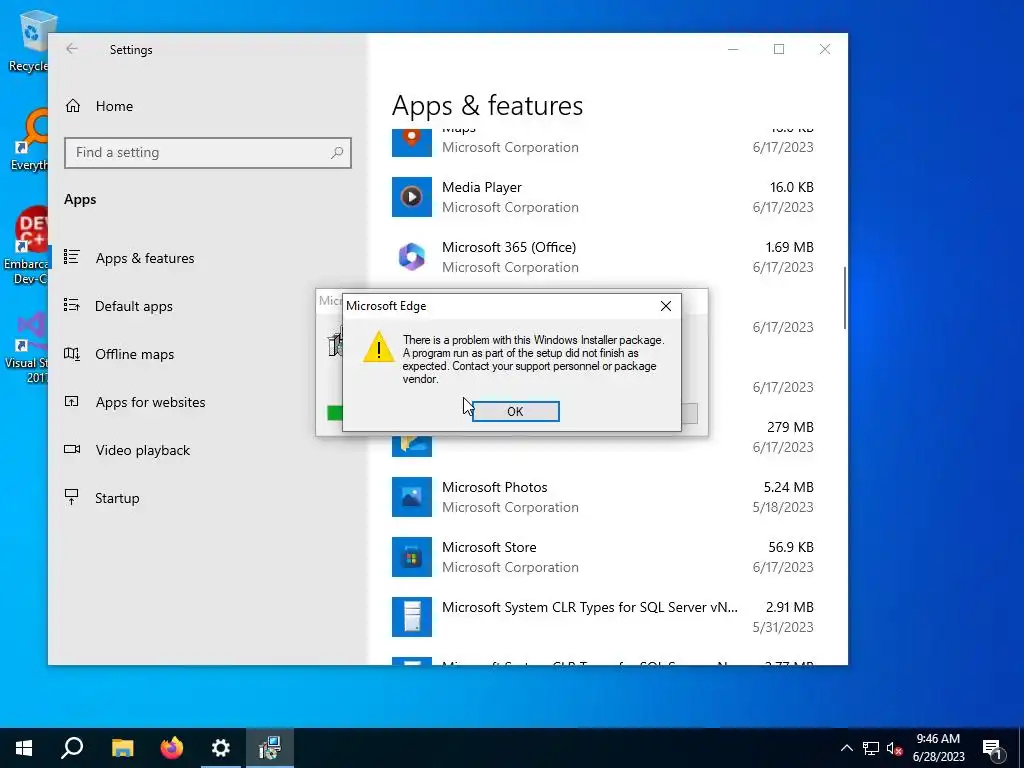Open taskbar Search

click(72, 748)
